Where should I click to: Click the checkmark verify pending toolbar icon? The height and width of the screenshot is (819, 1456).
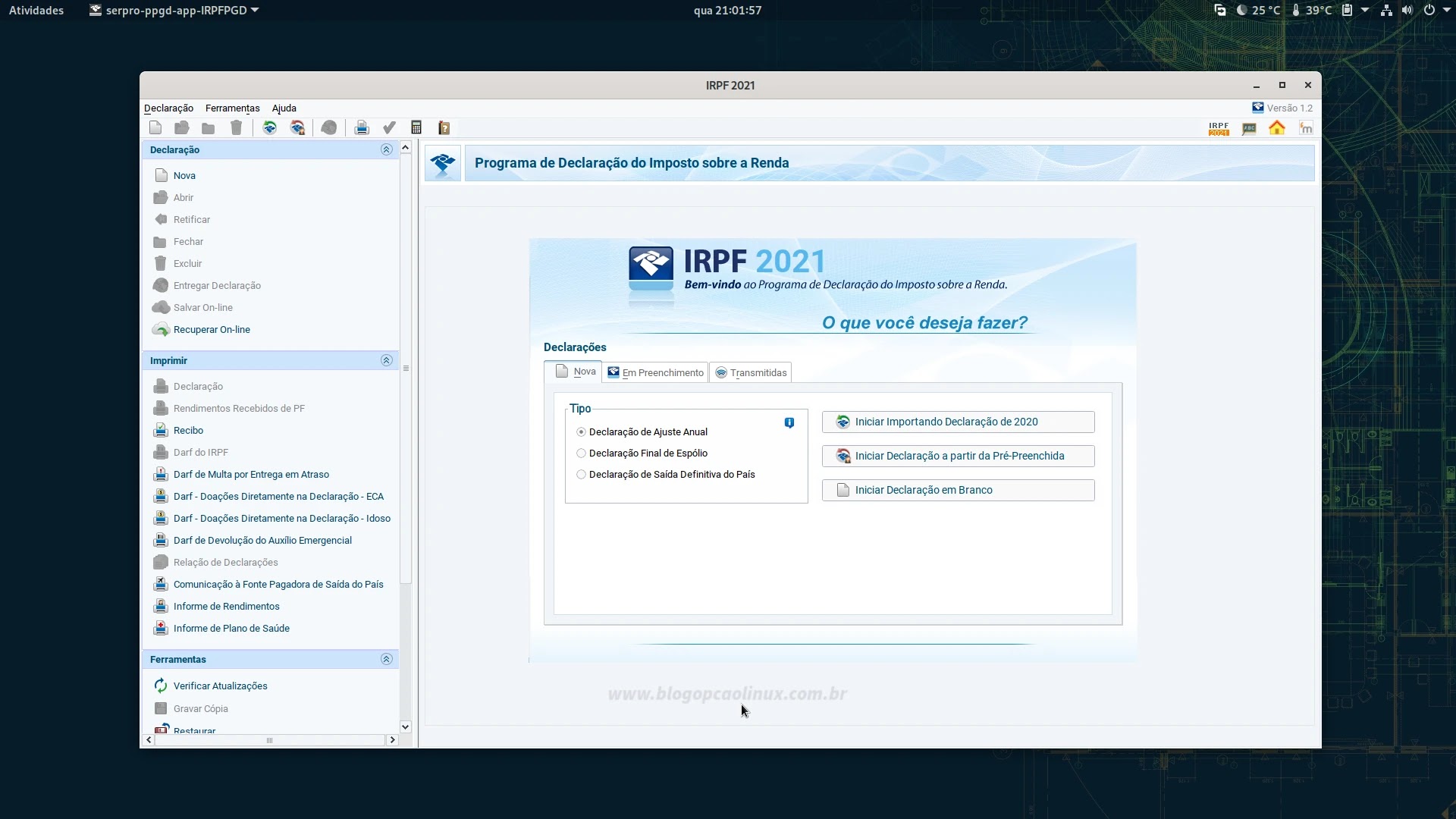[x=389, y=127]
